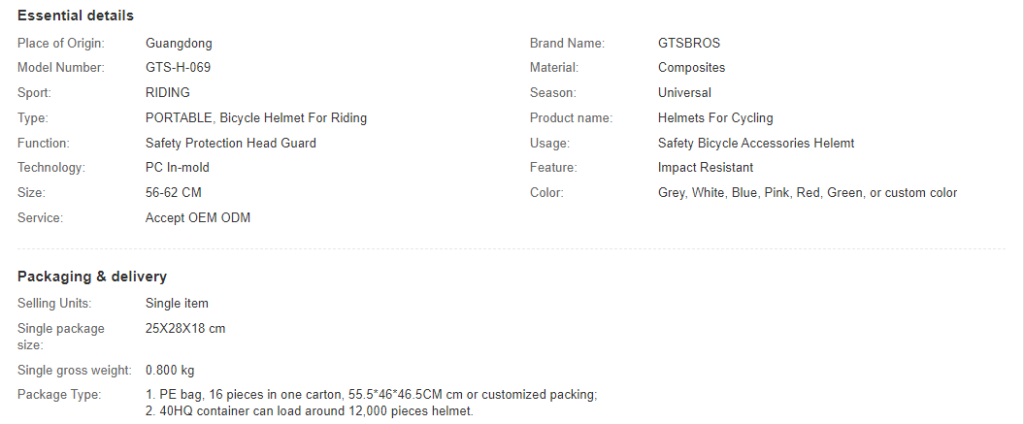The image size is (1024, 424).
Task: Click the GTSBROS brand name value
Action: (x=689, y=43)
